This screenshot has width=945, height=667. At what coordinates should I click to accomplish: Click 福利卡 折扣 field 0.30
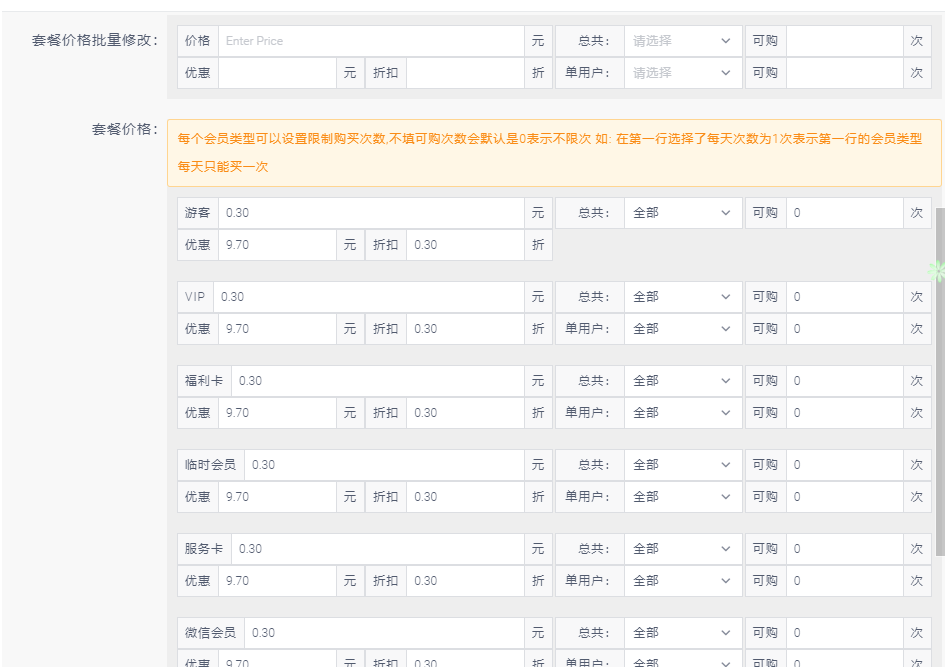coord(465,413)
